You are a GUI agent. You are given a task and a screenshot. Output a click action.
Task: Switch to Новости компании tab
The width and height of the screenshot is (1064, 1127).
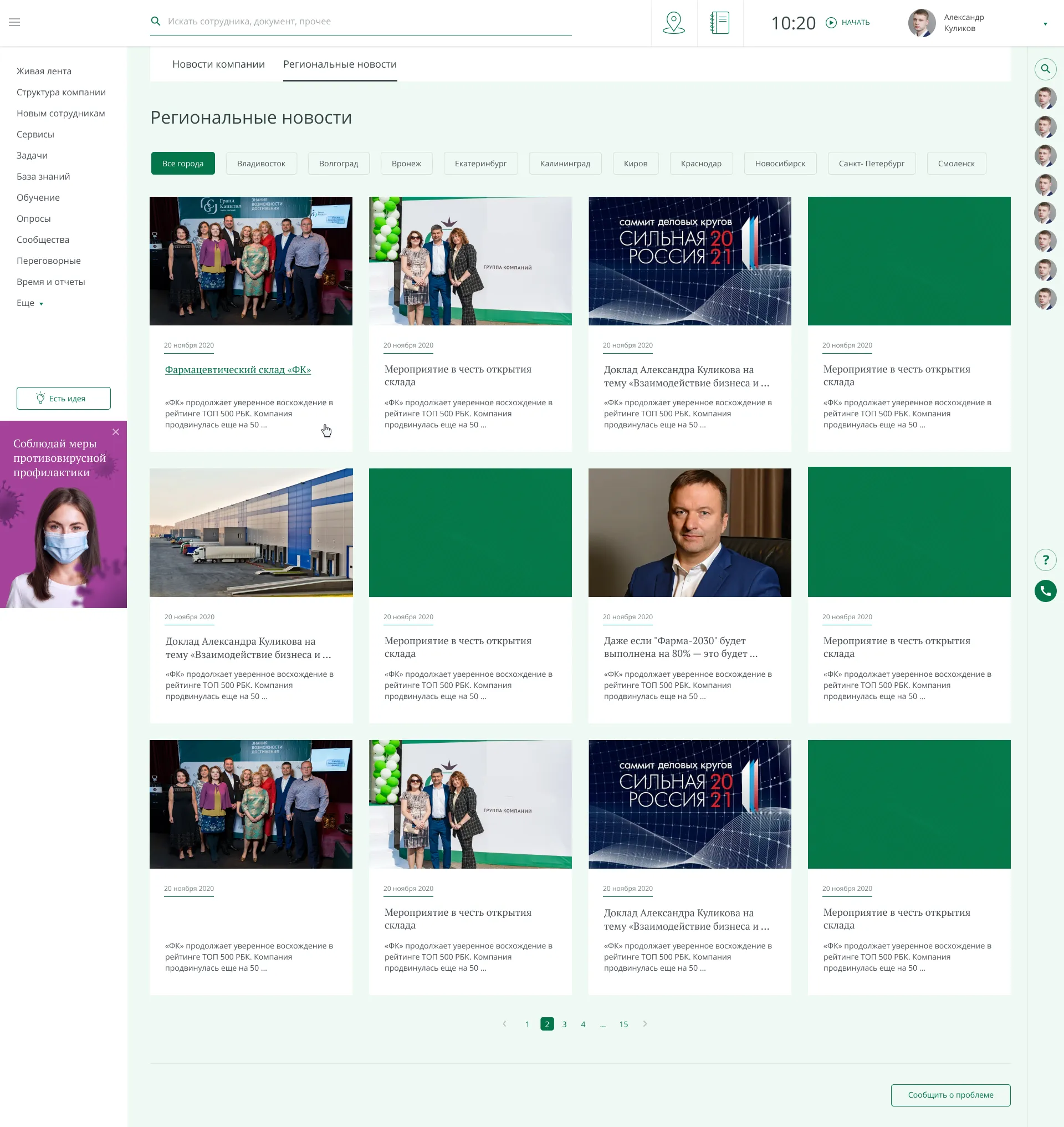[x=218, y=64]
